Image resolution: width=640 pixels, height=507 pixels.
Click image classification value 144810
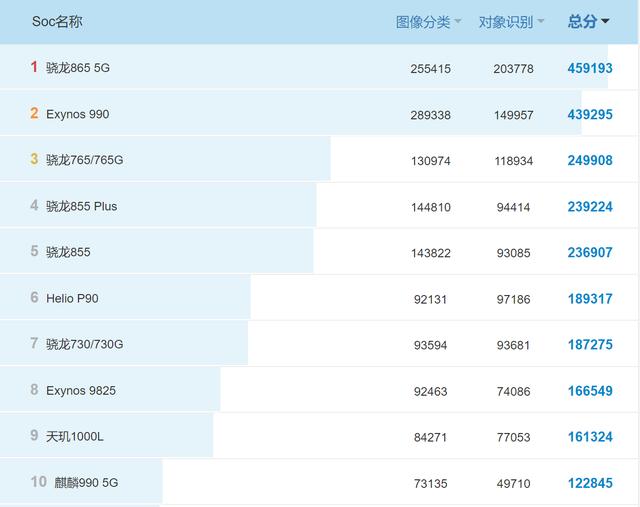pos(431,207)
